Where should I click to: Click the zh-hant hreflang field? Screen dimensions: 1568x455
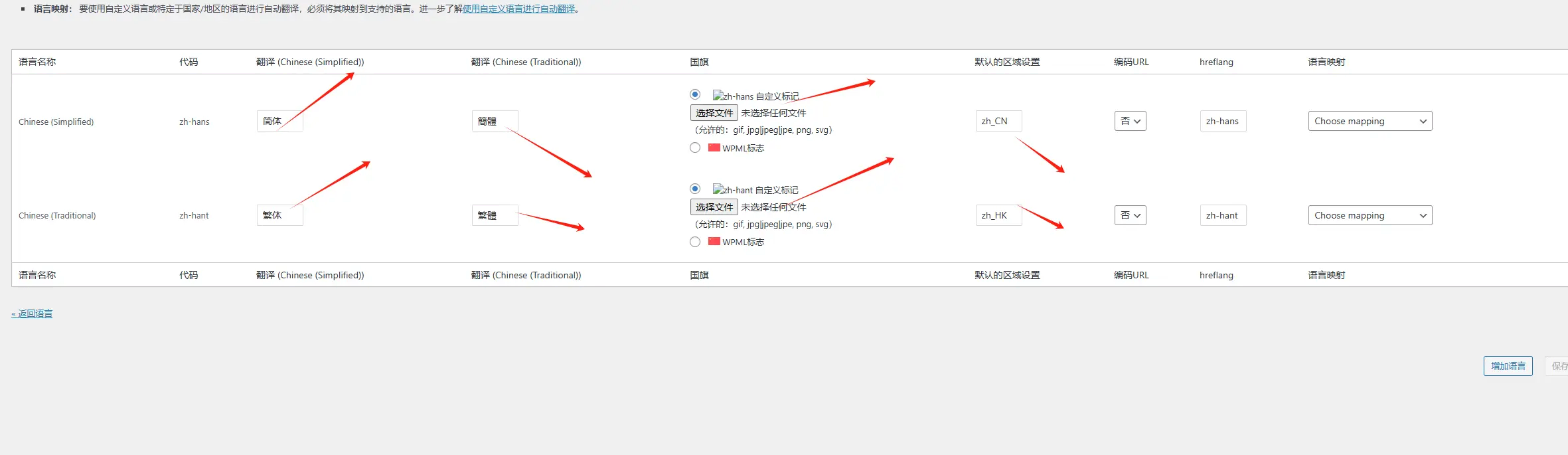(x=1223, y=215)
